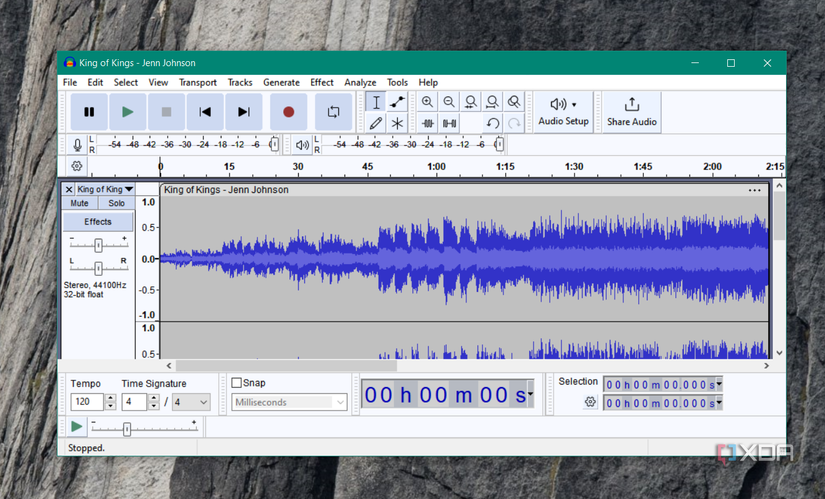Open the King of King track dropdown

click(105, 189)
